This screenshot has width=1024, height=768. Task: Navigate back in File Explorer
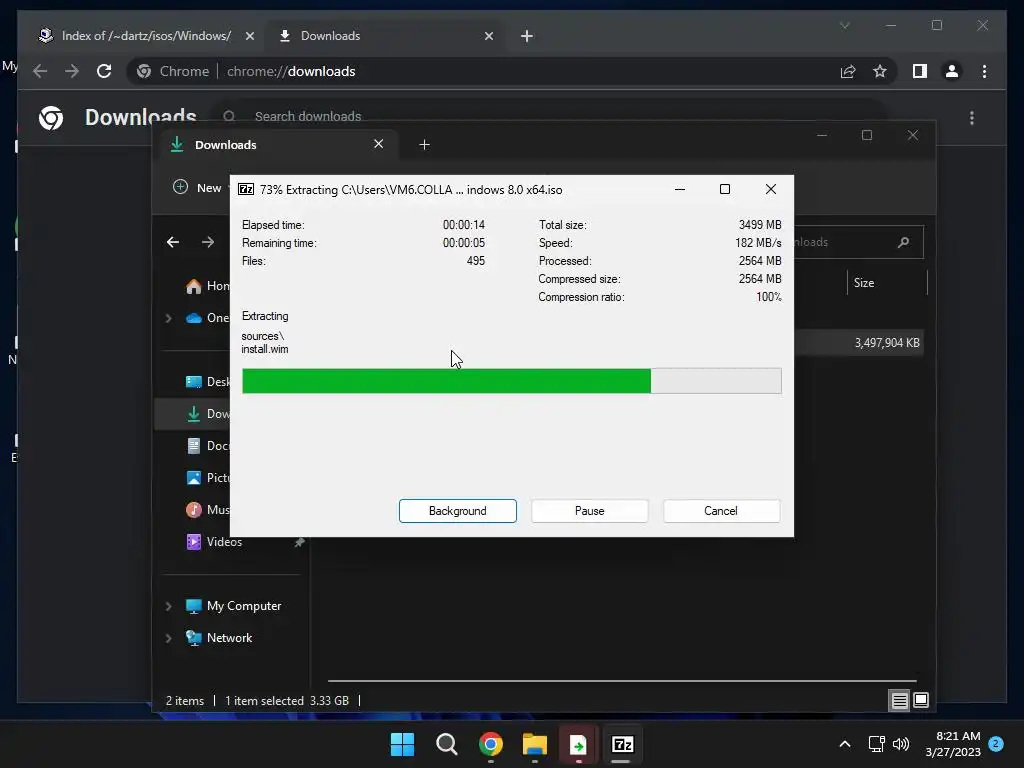pyautogui.click(x=173, y=242)
